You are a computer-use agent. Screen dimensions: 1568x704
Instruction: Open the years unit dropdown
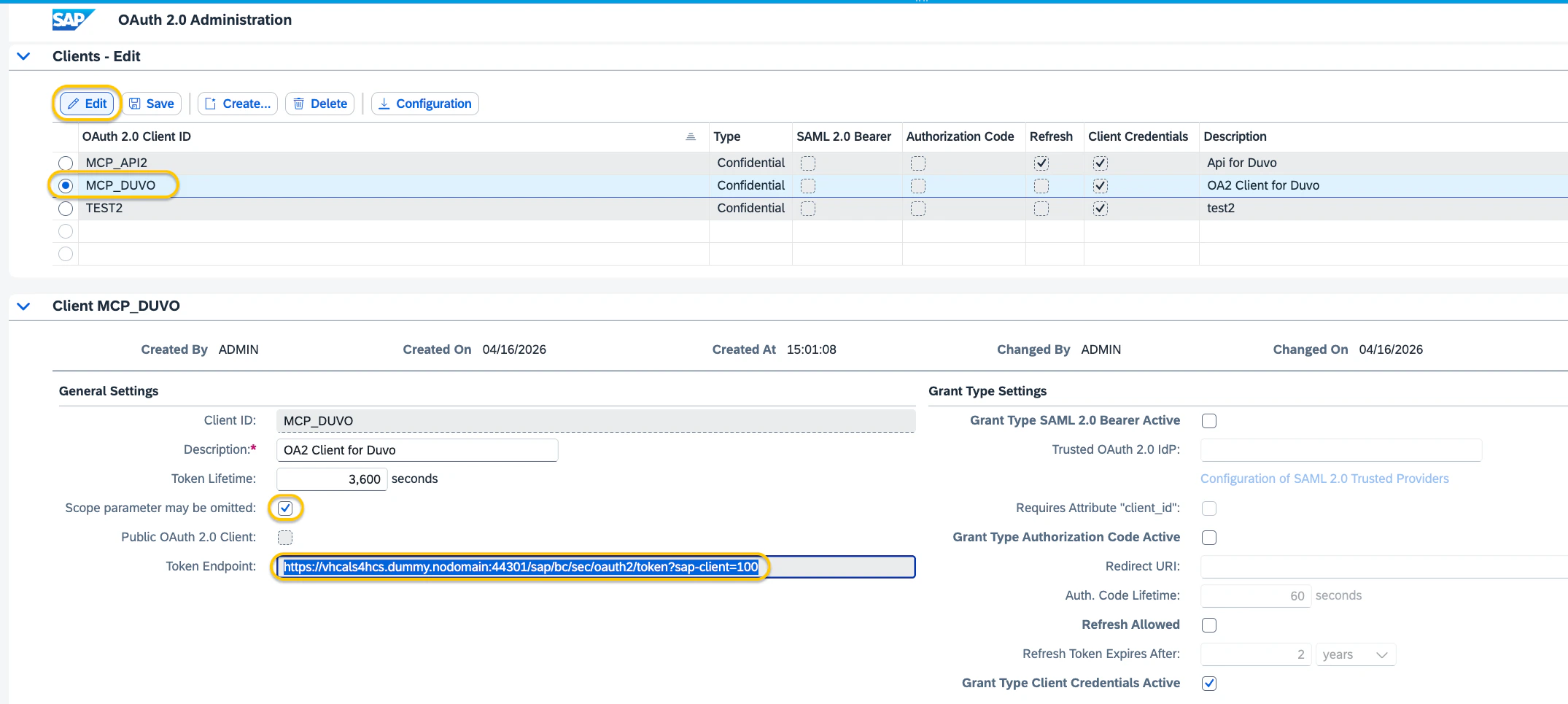click(1356, 654)
